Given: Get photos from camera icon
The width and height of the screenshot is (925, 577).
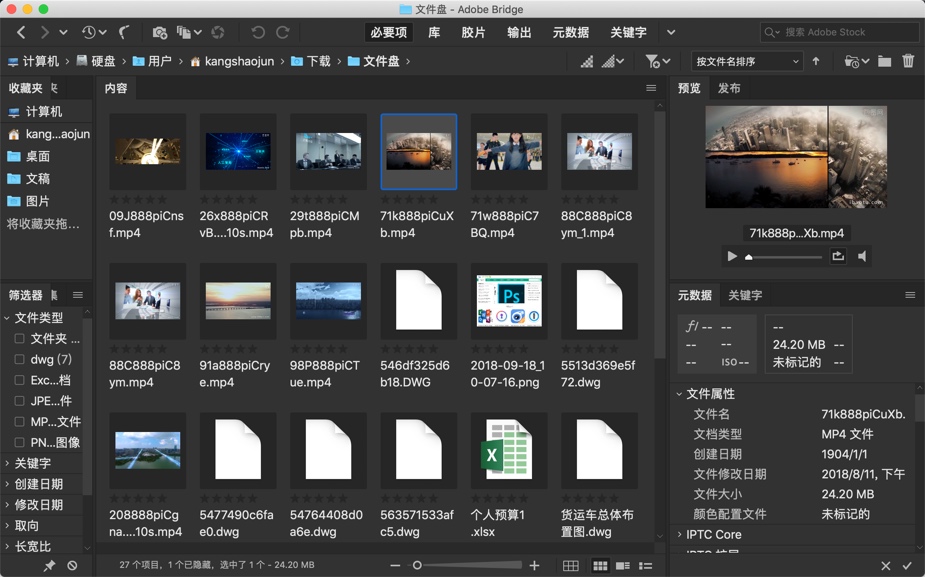Looking at the screenshot, I should pyautogui.click(x=159, y=32).
